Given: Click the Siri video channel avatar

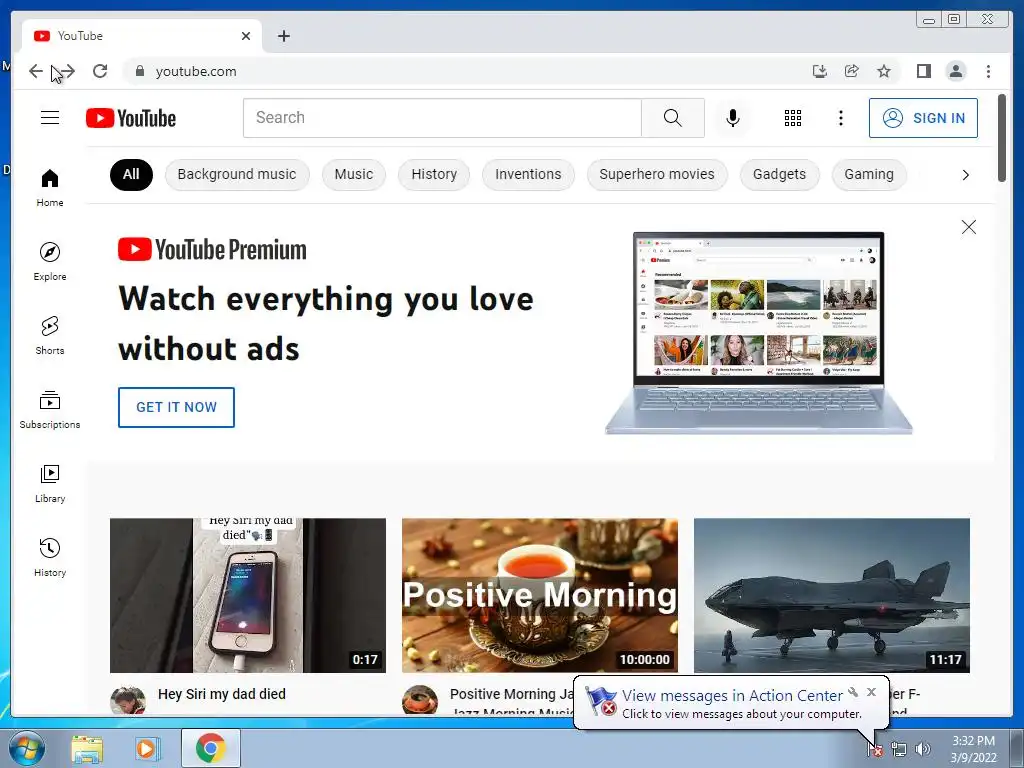Looking at the screenshot, I should coord(128,701).
